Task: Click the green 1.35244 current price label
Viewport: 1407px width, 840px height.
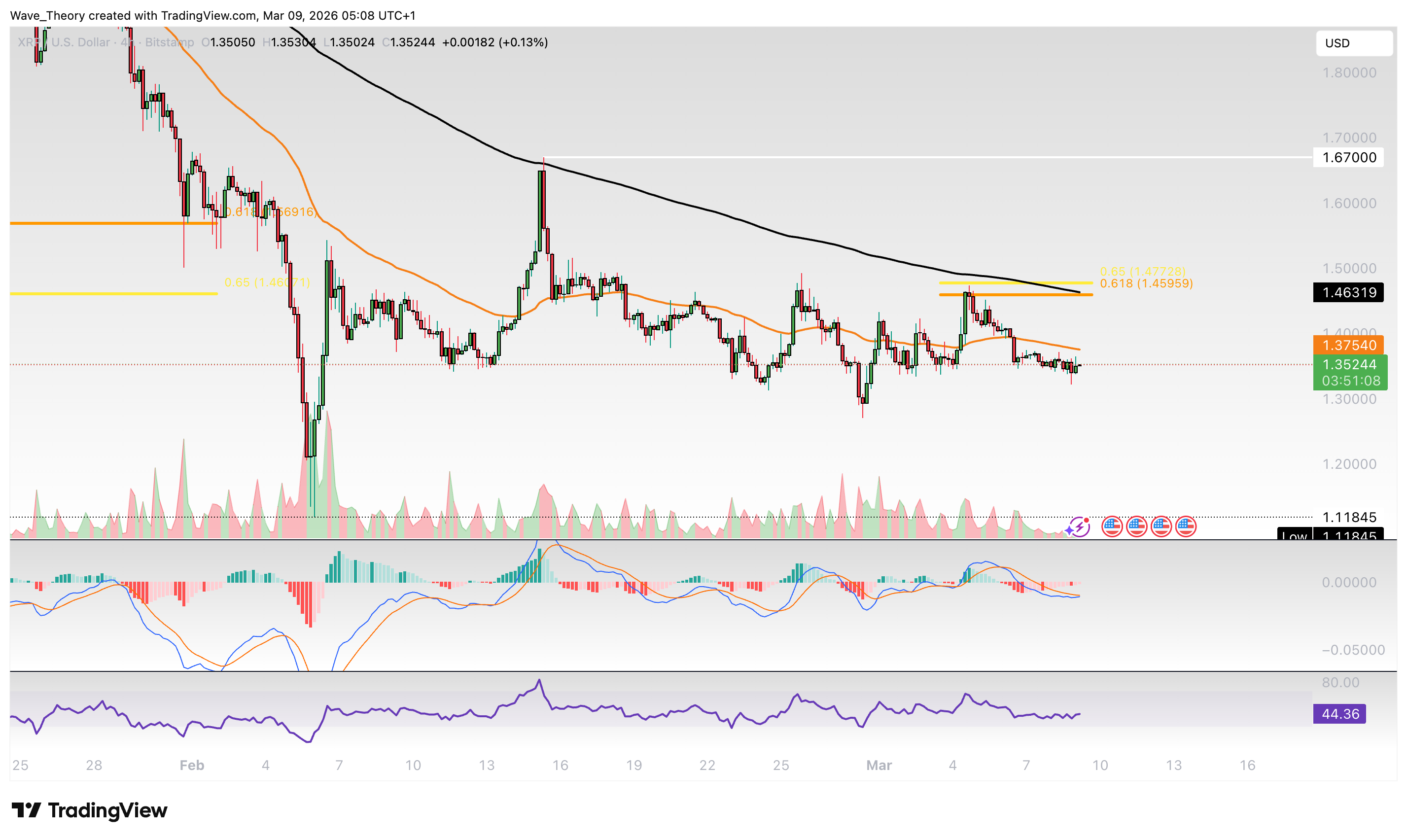Action: (1349, 365)
